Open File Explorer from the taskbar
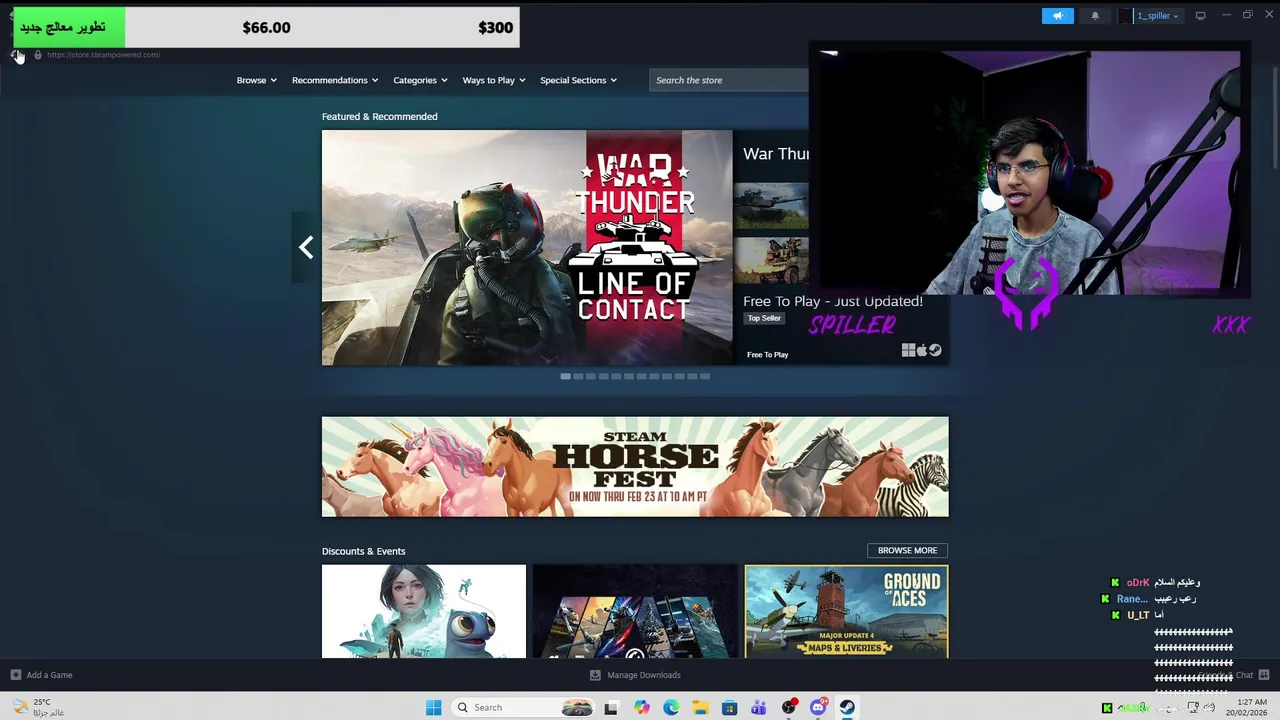Screen dimensions: 1280x720 point(700,707)
